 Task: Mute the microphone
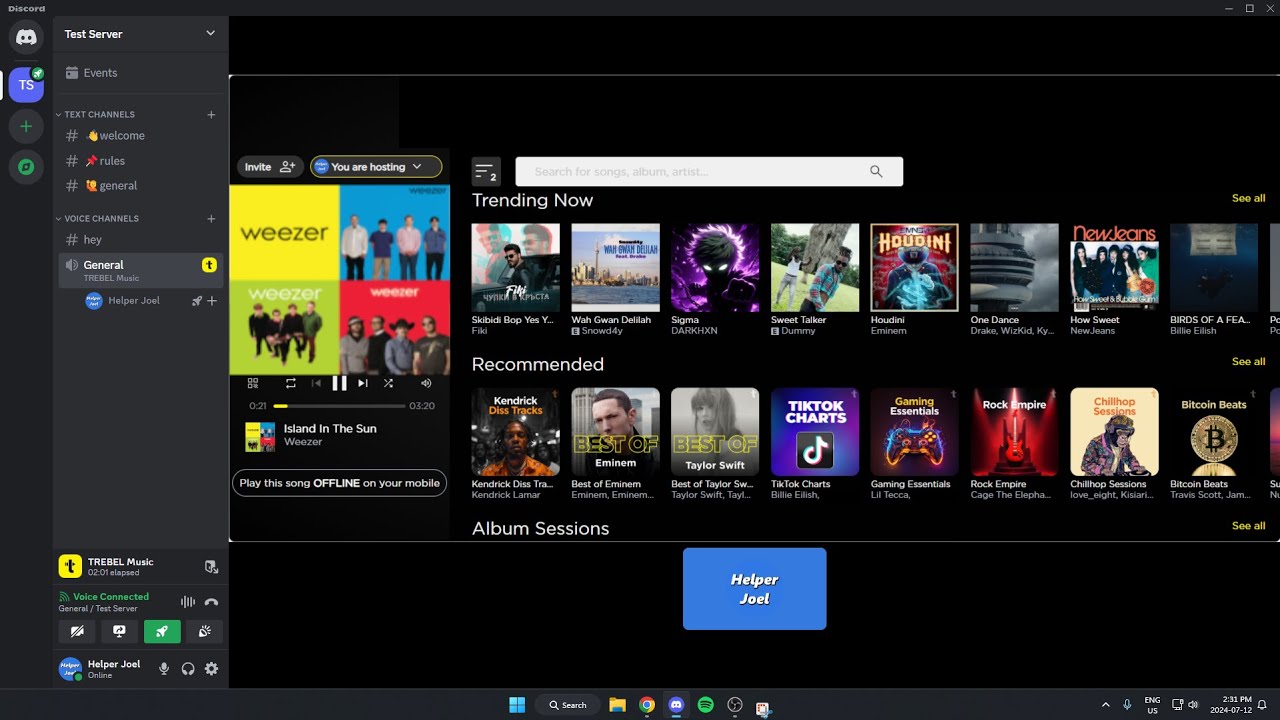(164, 669)
